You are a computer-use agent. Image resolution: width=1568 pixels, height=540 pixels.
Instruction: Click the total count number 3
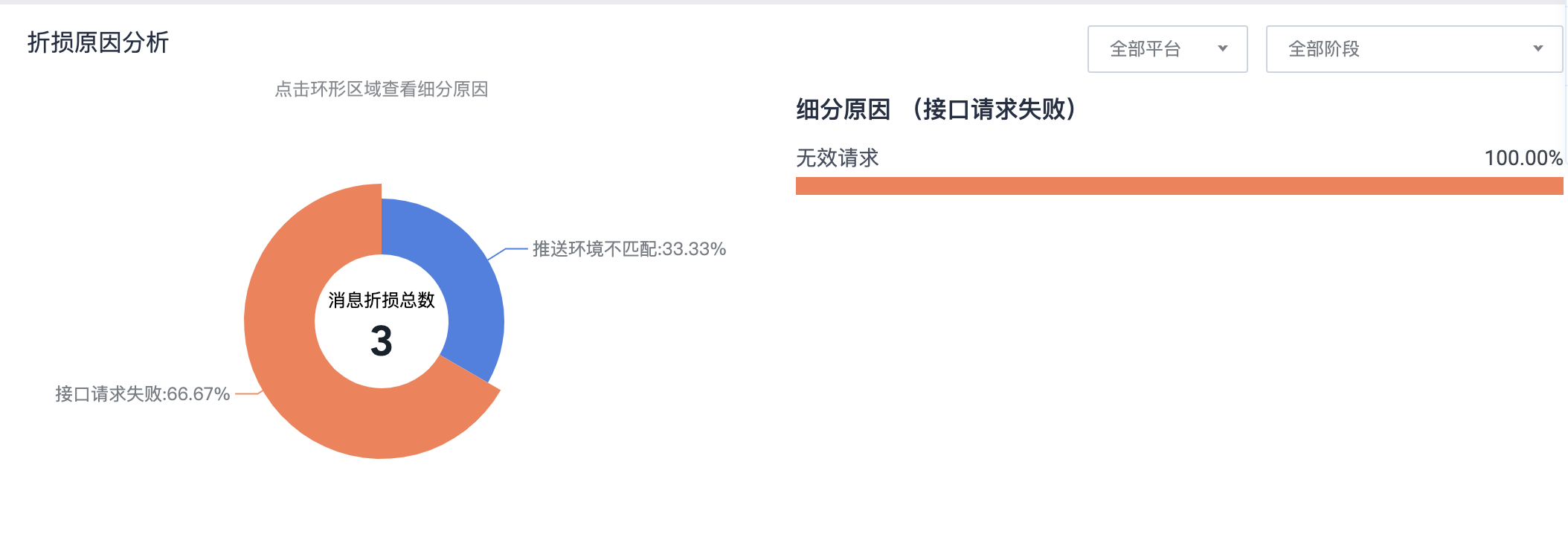pyautogui.click(x=381, y=341)
